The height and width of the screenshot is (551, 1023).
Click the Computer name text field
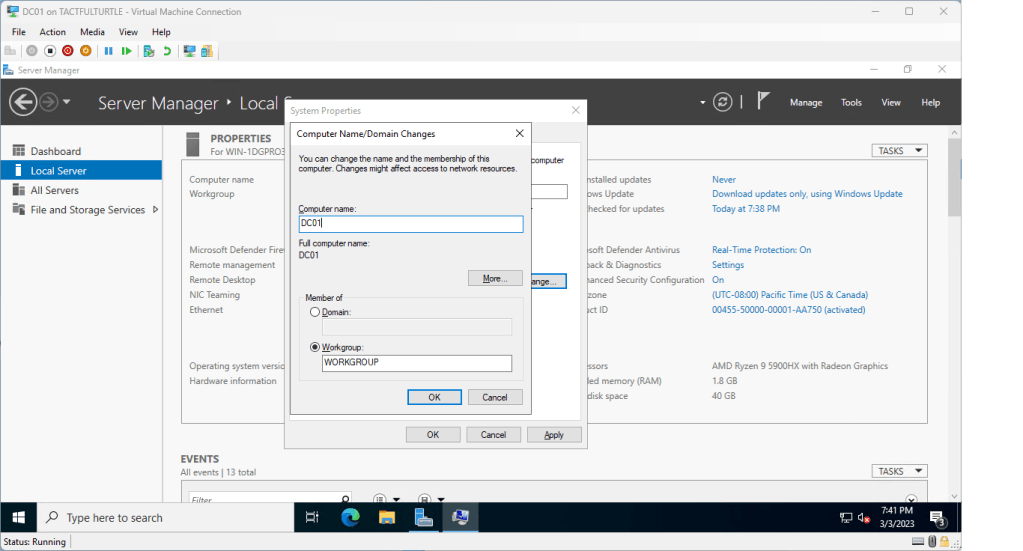click(410, 224)
